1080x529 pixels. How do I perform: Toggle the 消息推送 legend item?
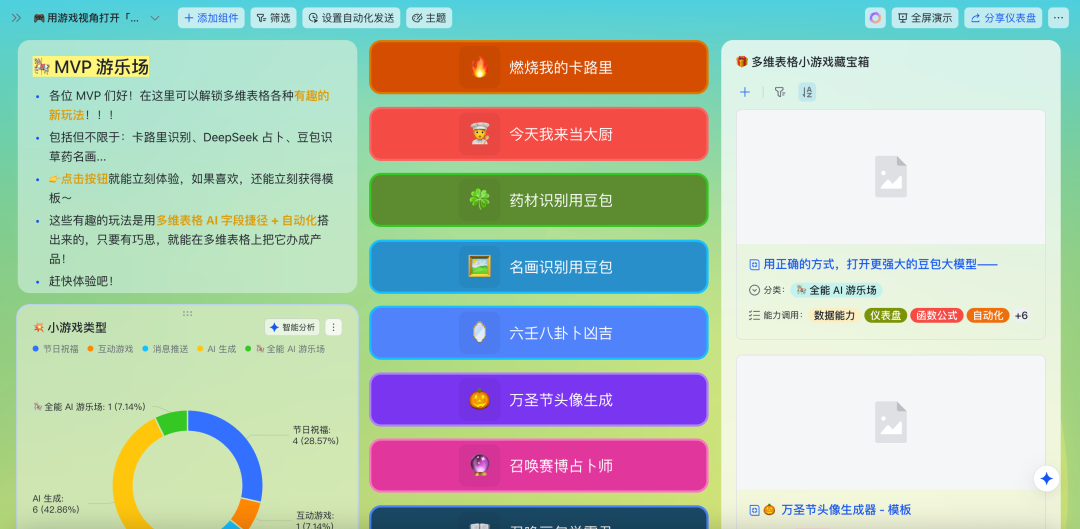point(165,349)
